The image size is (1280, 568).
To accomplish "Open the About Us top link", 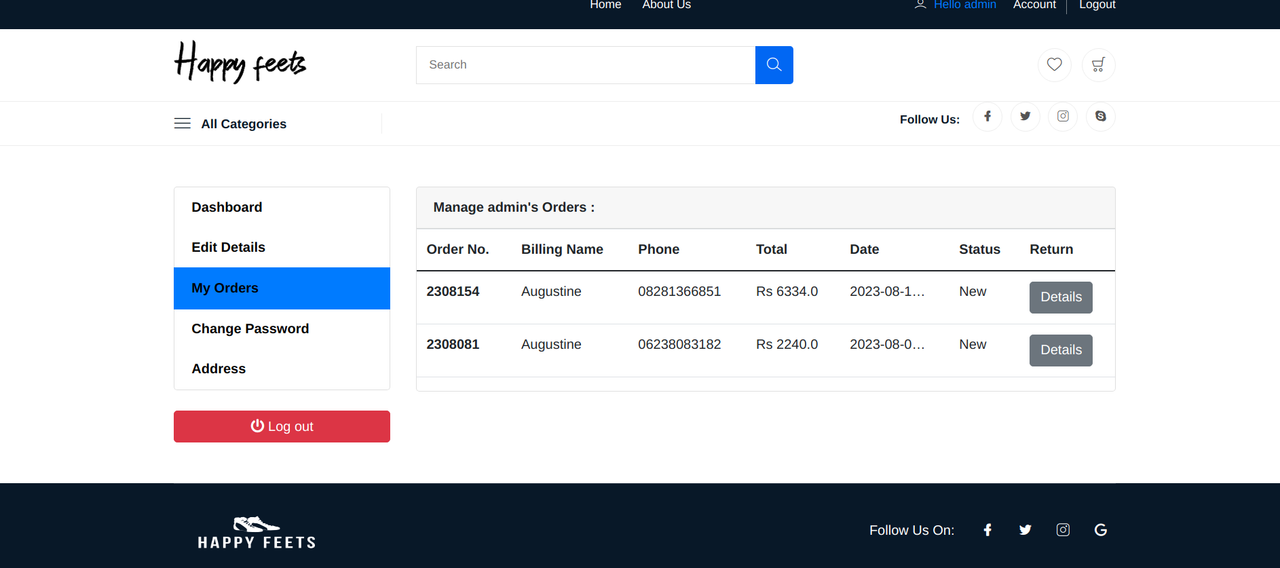I will (666, 5).
